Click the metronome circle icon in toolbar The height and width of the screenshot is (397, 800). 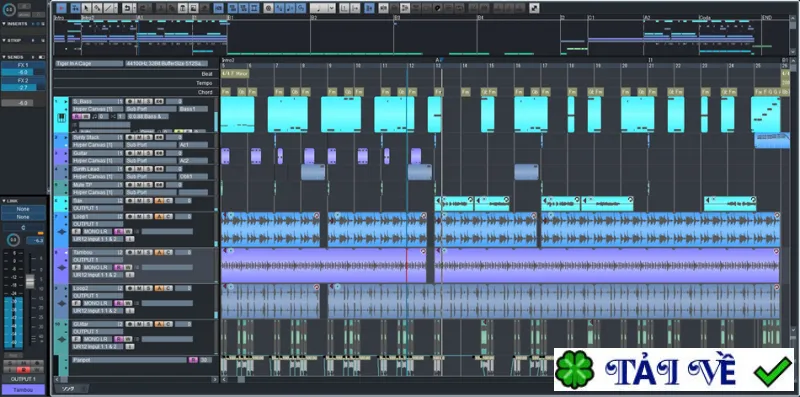pyautogui.click(x=269, y=8)
